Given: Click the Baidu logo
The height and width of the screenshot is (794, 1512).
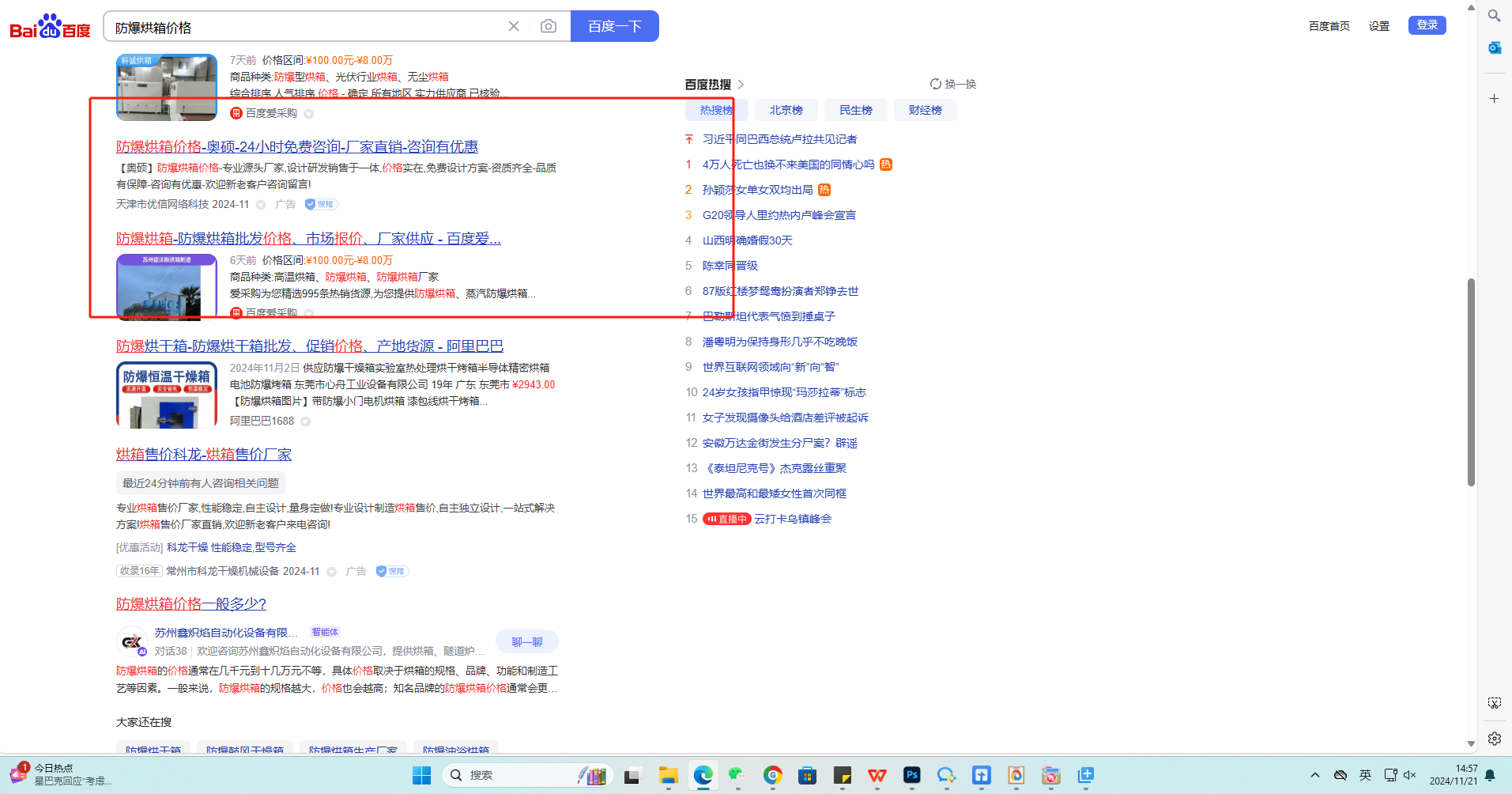Looking at the screenshot, I should tap(50, 27).
